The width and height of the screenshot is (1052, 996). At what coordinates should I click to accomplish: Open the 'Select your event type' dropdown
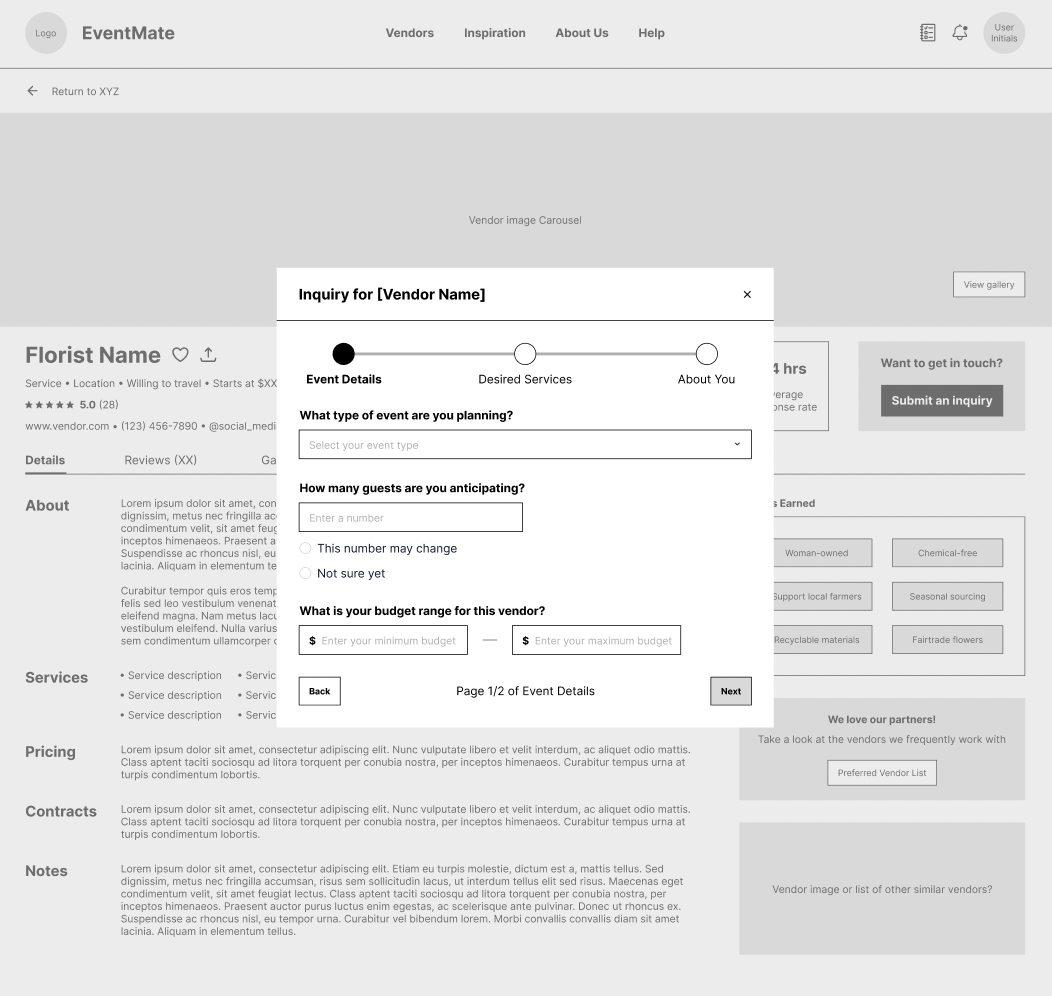pyautogui.click(x=525, y=444)
